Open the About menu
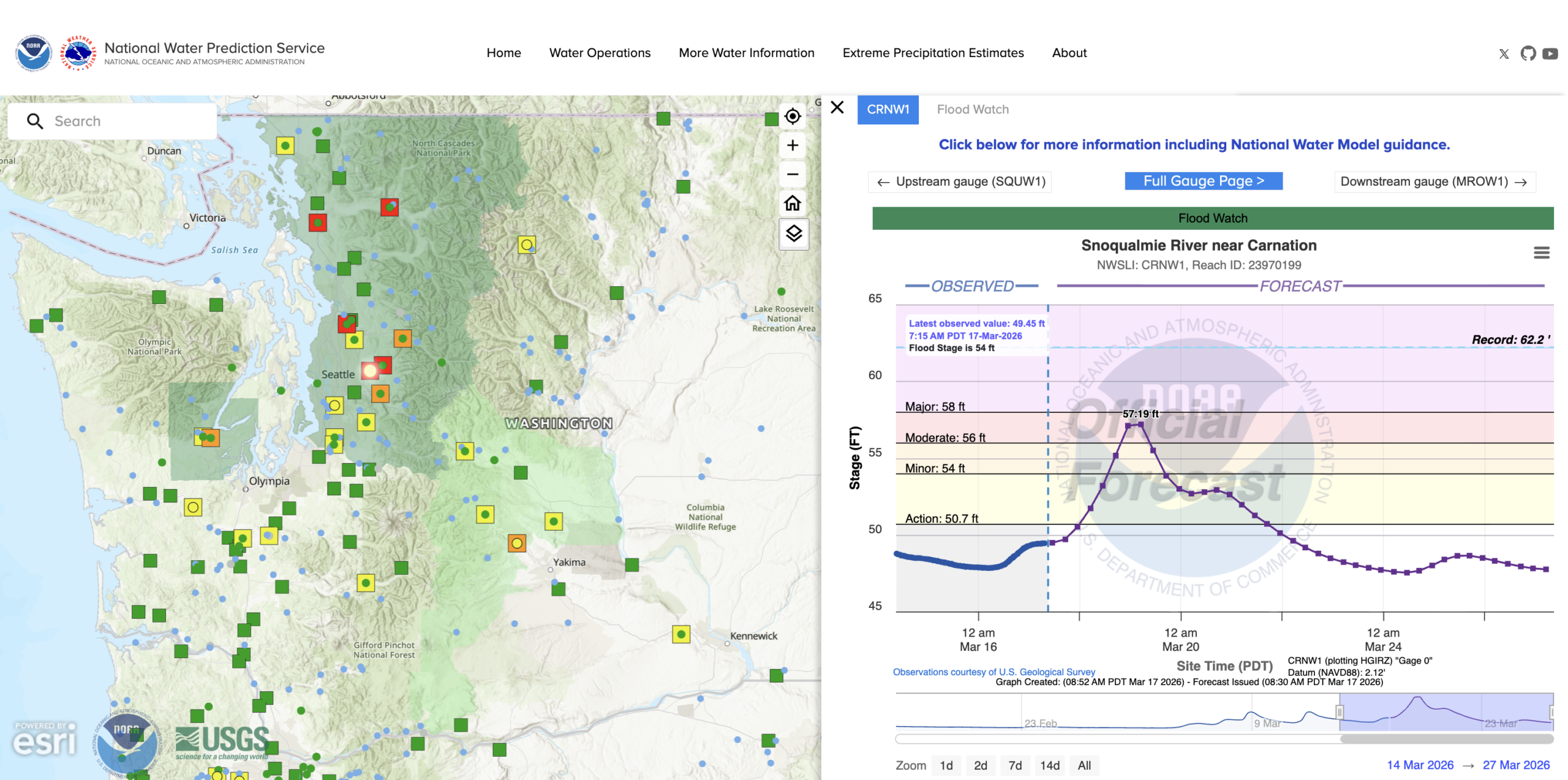Image resolution: width=1568 pixels, height=780 pixels. click(1069, 53)
